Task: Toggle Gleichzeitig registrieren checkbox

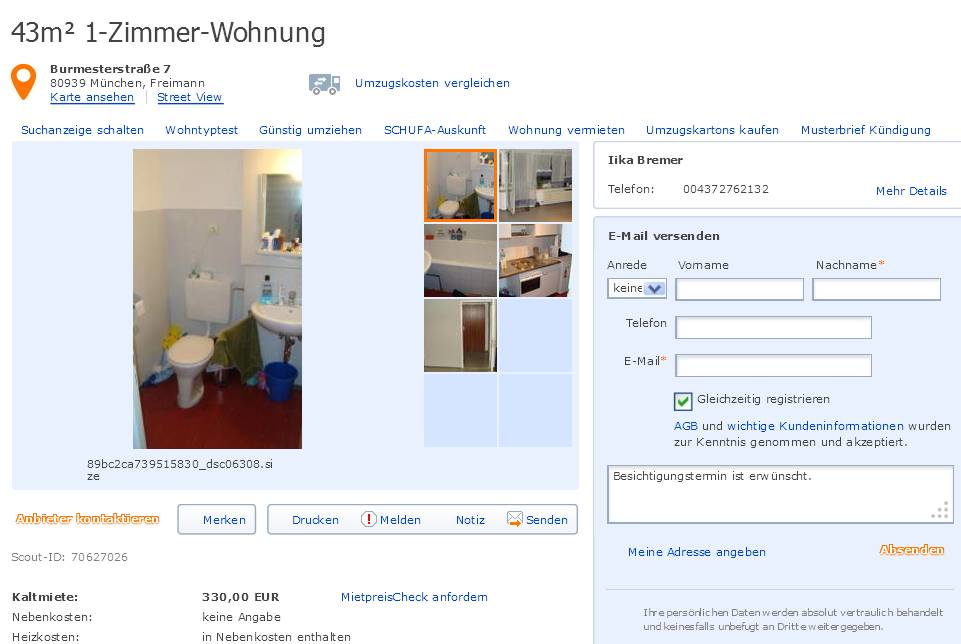Action: (x=683, y=401)
